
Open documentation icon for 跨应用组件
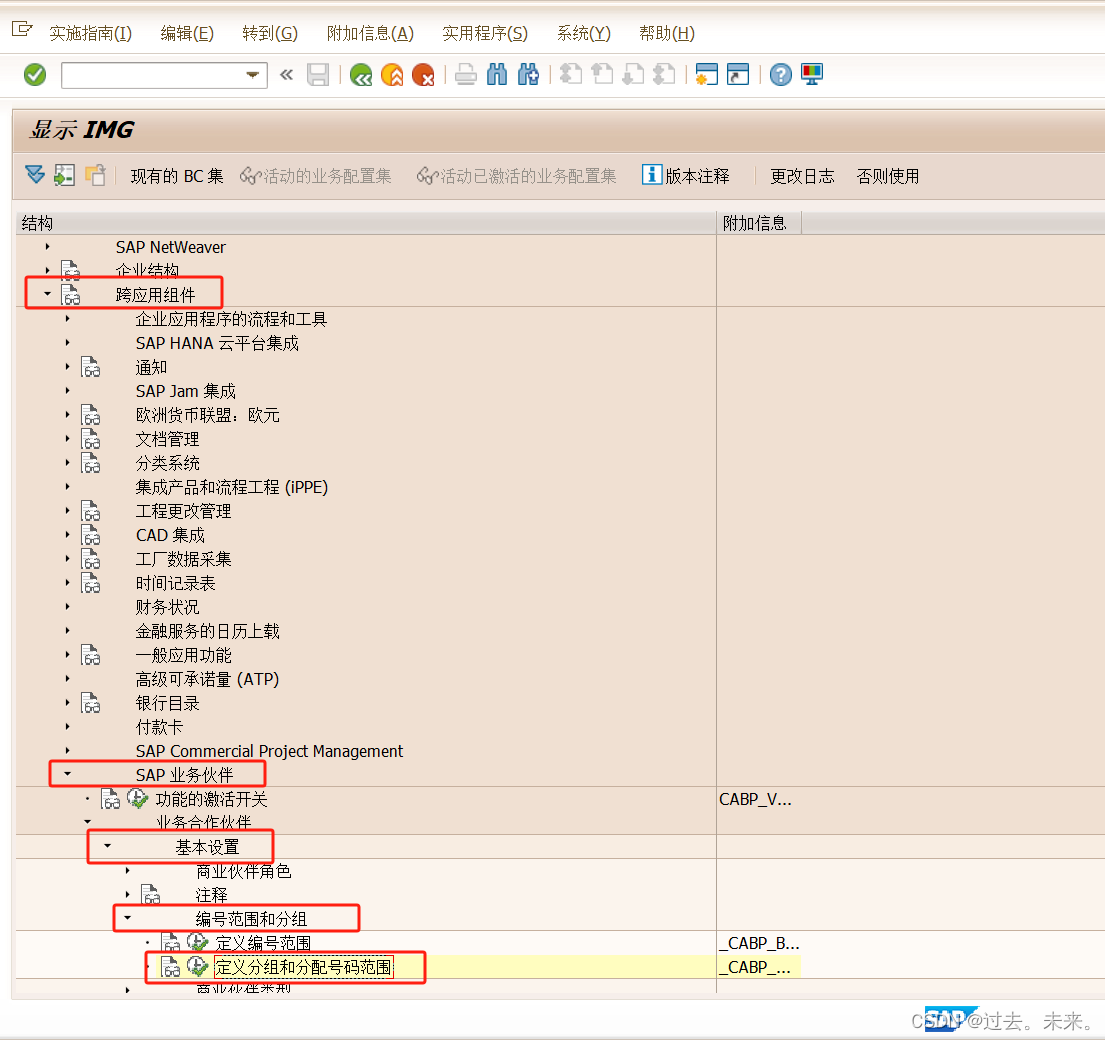pos(70,295)
